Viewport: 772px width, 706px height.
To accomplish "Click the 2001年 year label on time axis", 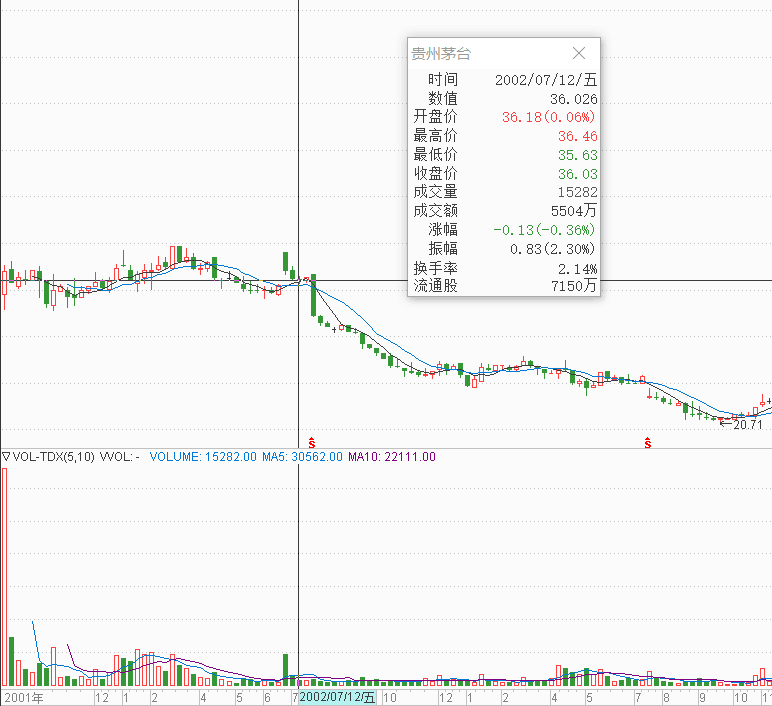I will [x=23, y=696].
